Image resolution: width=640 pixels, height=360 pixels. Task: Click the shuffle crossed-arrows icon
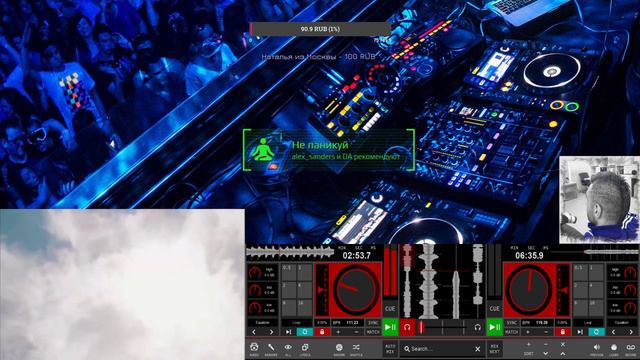pyautogui.click(x=356, y=347)
